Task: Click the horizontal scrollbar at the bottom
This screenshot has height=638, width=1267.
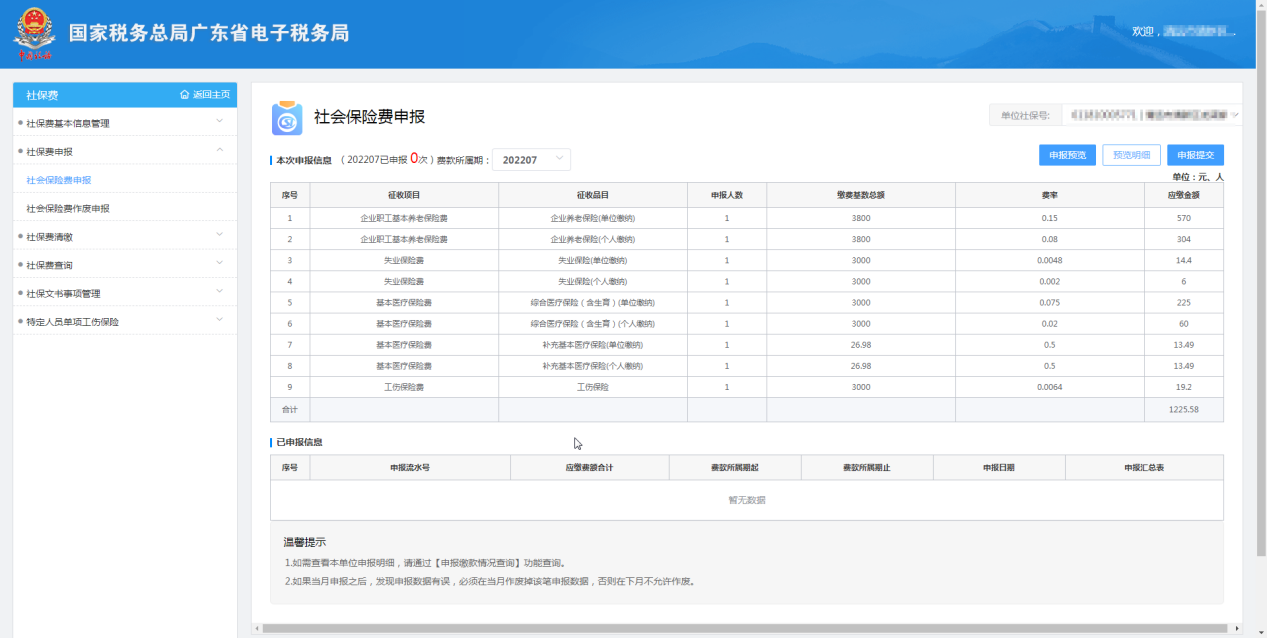Action: [x=740, y=629]
